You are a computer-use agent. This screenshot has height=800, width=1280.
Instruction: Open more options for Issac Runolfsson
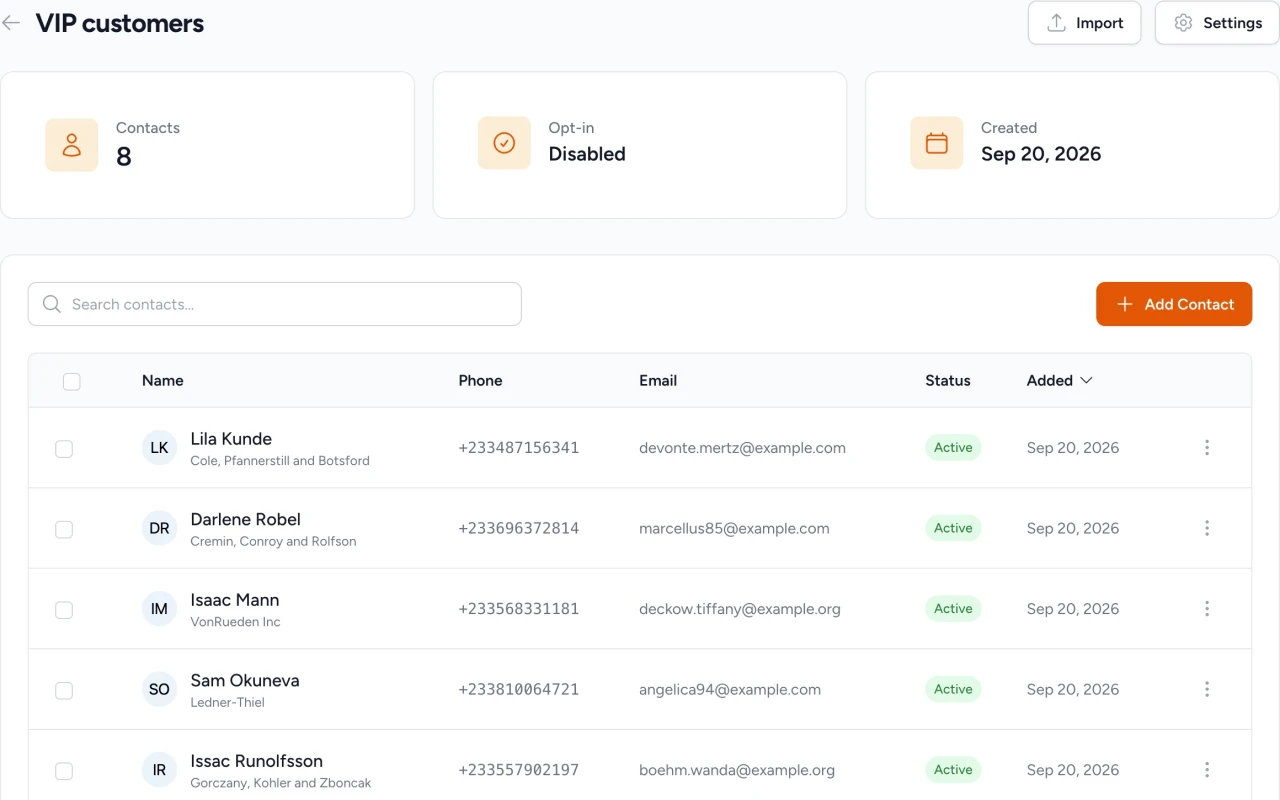(1207, 770)
